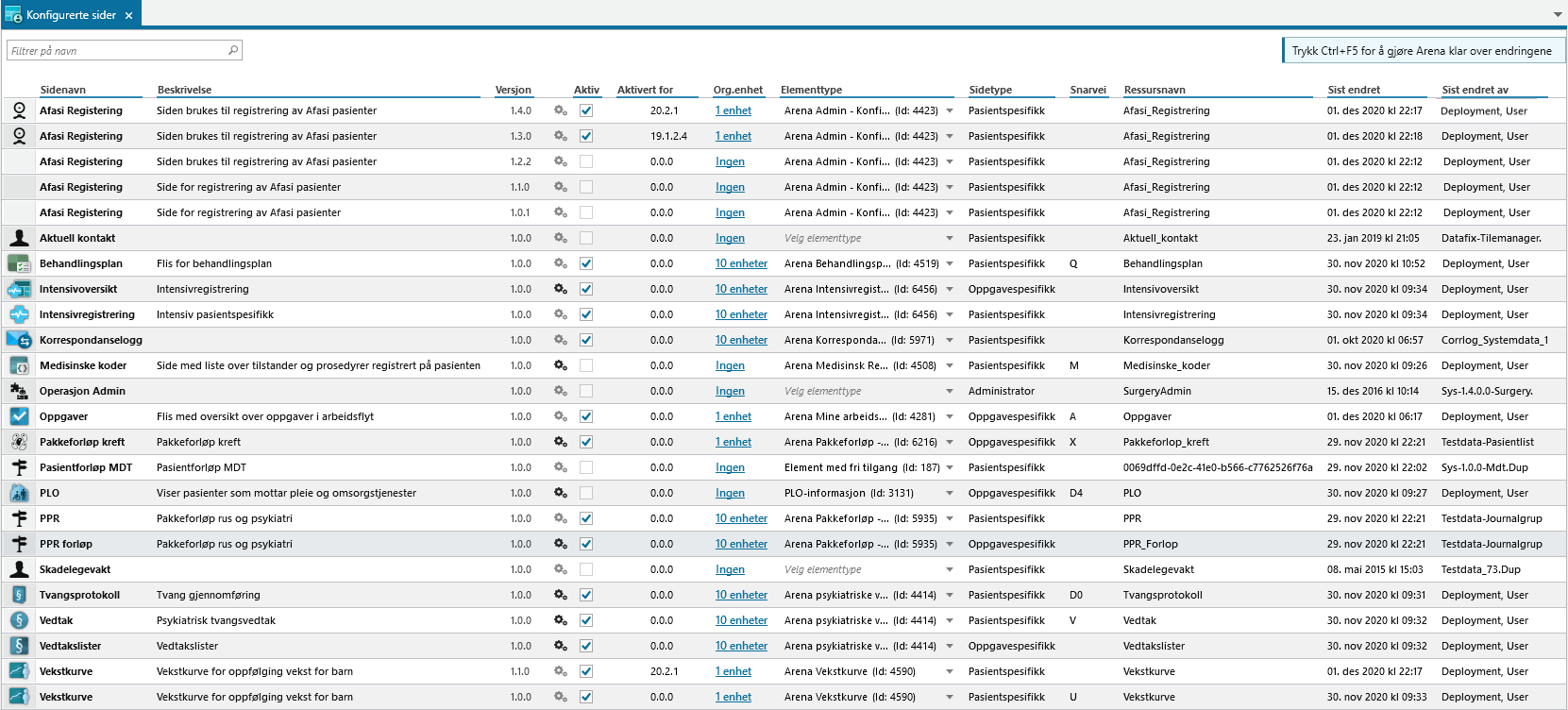Enable Aktiv checkbox for Aktuell kontakt
Viewport: 1568px width, 710px height.
point(586,238)
